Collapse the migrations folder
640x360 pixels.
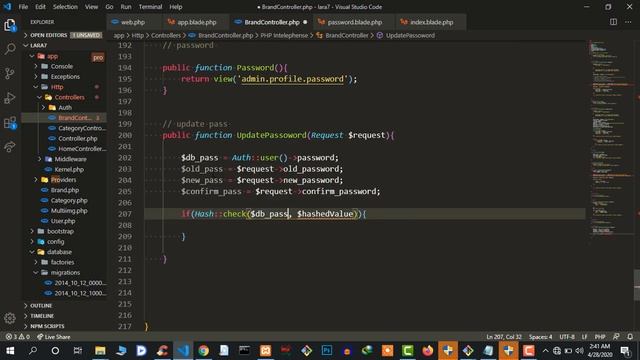coord(64,272)
